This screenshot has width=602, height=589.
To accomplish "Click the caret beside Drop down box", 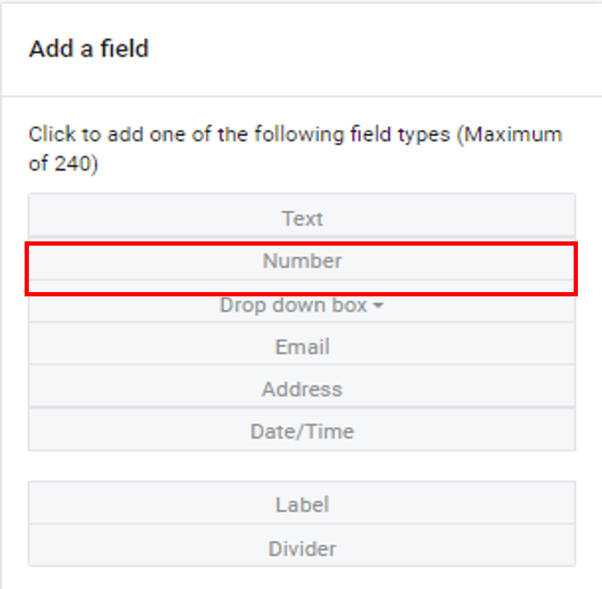I will tap(378, 307).
